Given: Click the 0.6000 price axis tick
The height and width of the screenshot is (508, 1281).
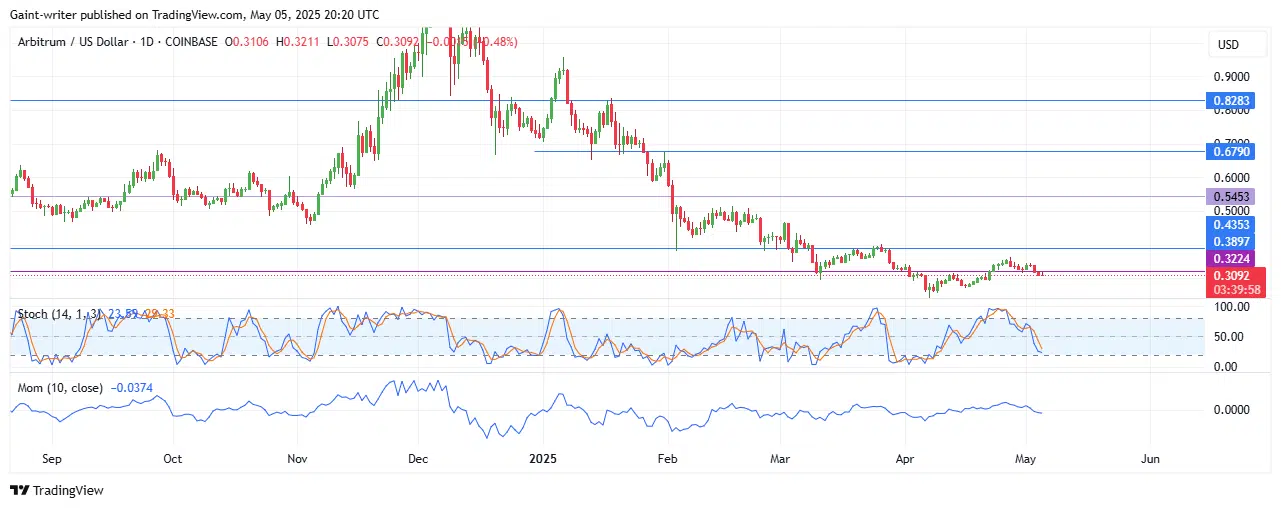Looking at the screenshot, I should tap(1232, 178).
